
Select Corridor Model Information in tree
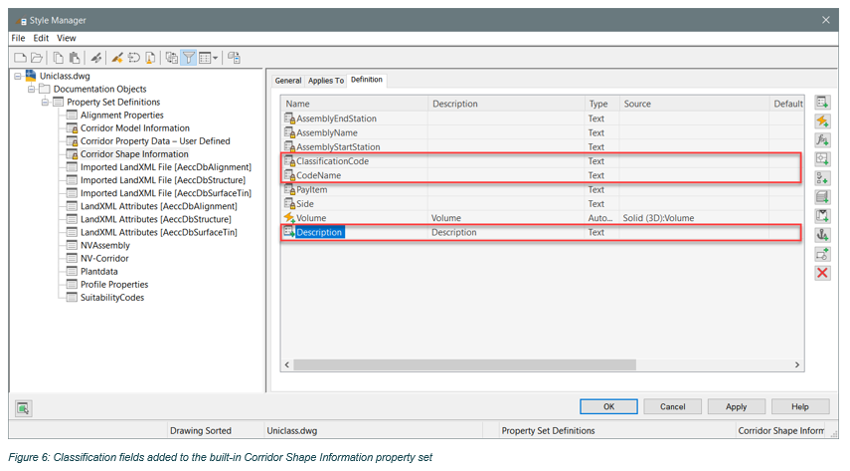pyautogui.click(x=134, y=128)
